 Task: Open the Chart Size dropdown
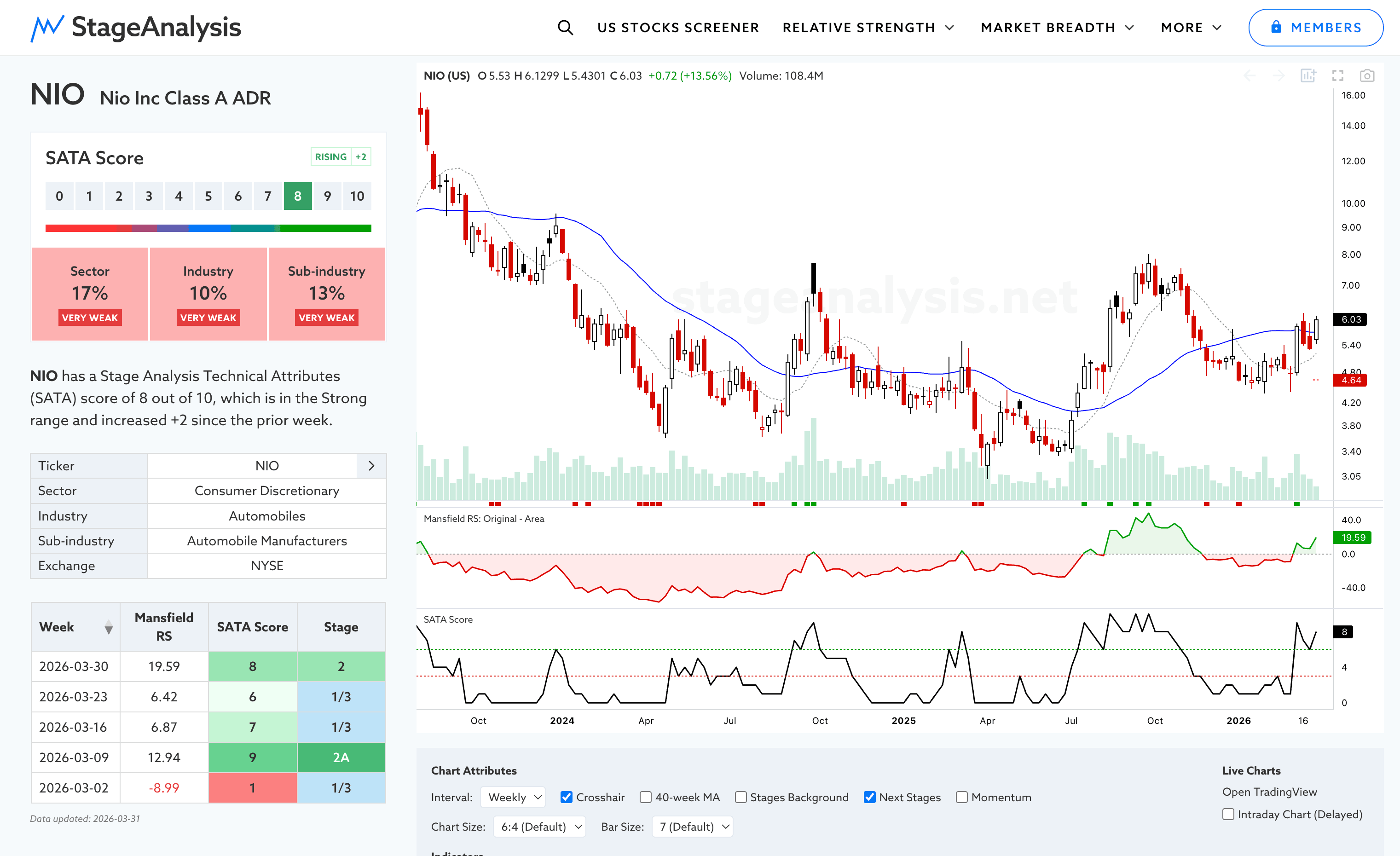pyautogui.click(x=539, y=827)
